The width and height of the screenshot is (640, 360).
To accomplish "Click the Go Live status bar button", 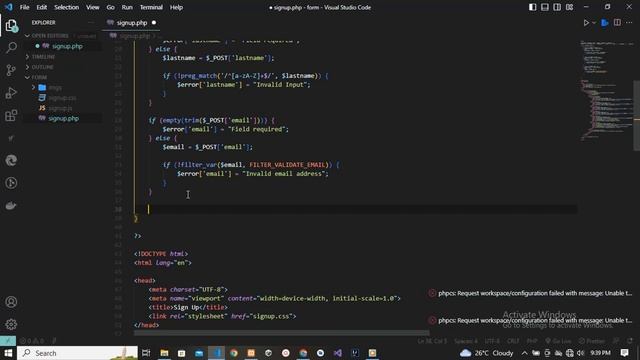I will click(x=558, y=341).
